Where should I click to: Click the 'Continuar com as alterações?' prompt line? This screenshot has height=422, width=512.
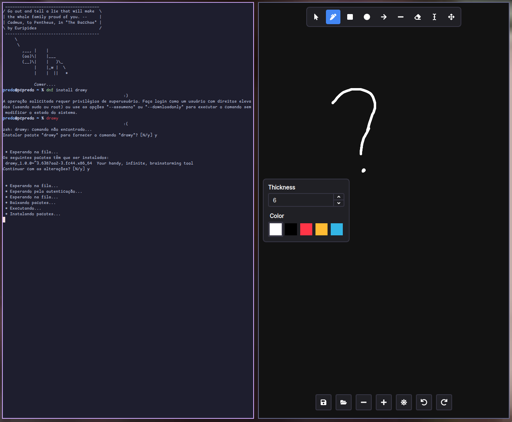[46, 169]
